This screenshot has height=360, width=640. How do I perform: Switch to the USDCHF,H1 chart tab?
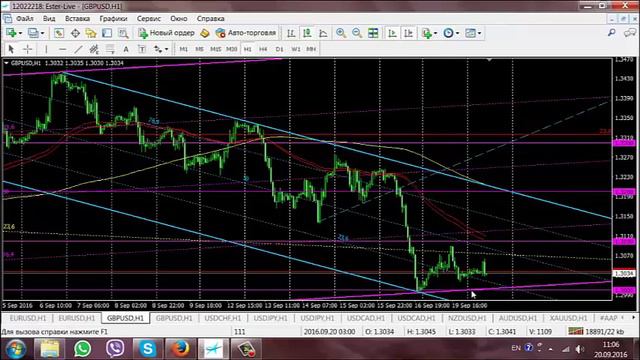tap(222, 318)
